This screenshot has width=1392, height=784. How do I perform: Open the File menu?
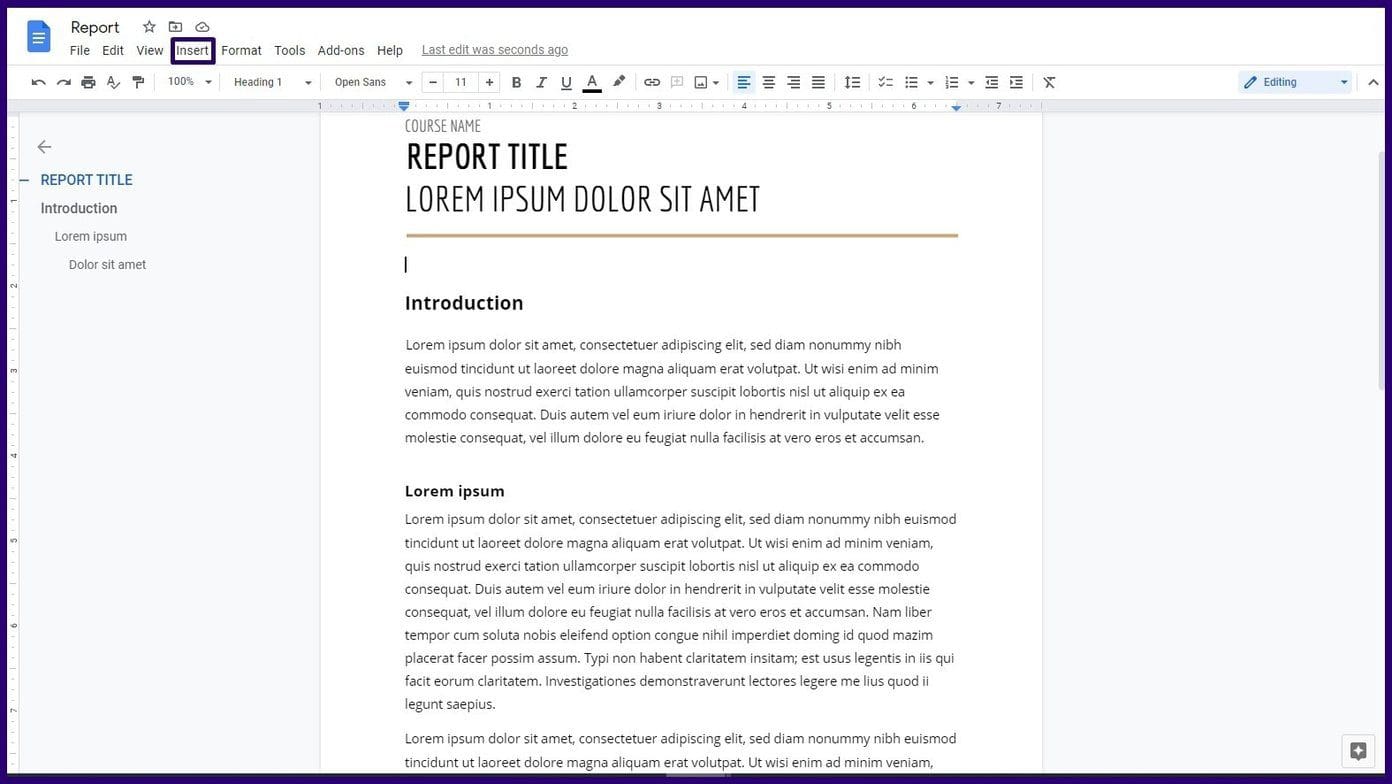(x=80, y=50)
